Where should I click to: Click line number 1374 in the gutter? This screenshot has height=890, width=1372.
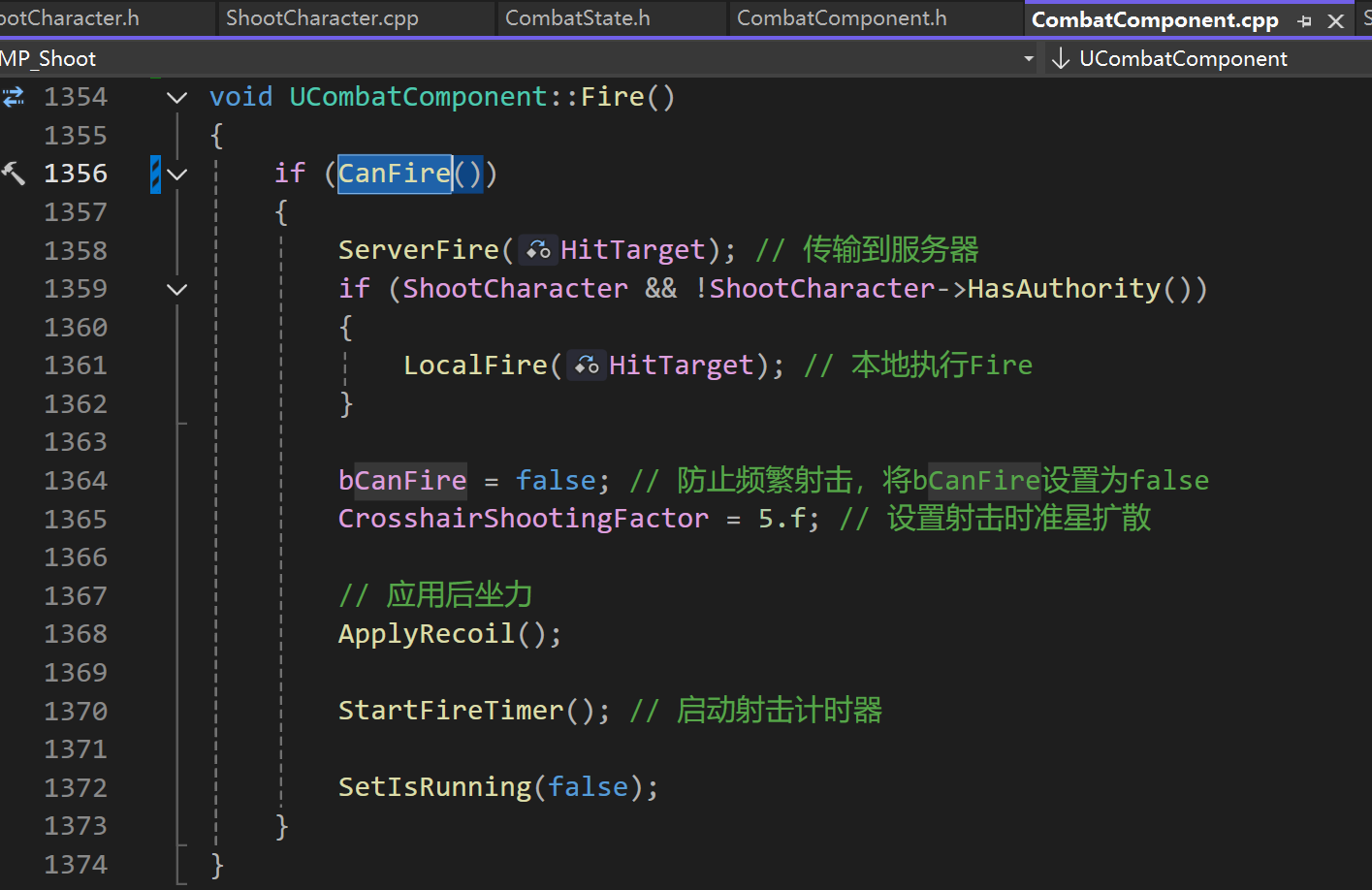coord(76,865)
